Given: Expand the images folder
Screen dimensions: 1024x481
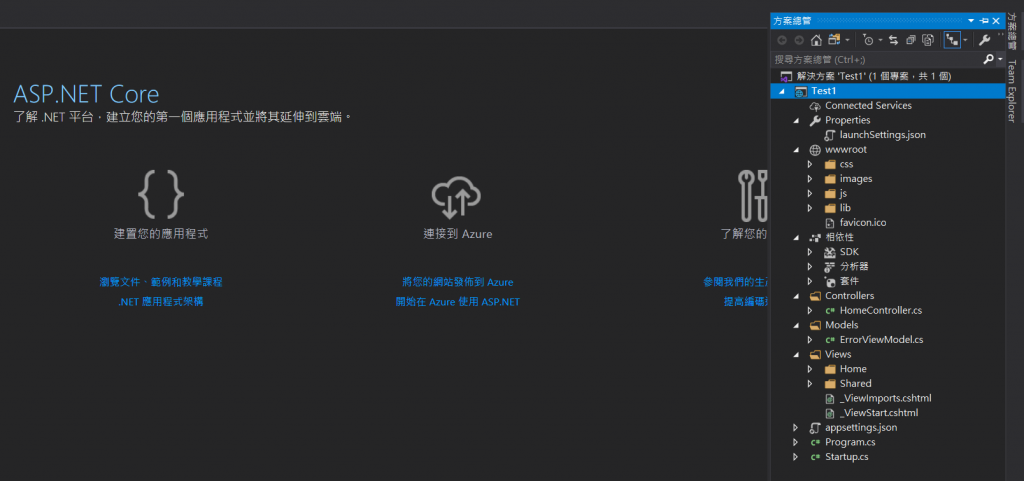Looking at the screenshot, I should 810,179.
